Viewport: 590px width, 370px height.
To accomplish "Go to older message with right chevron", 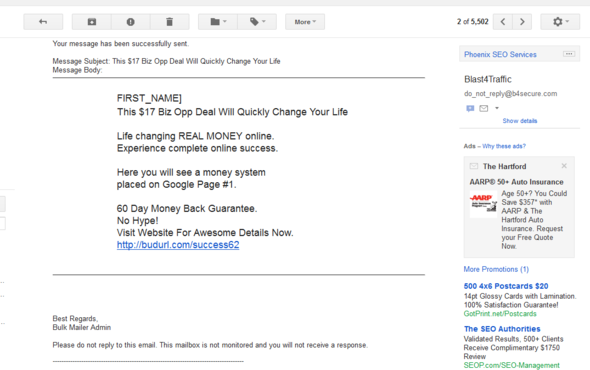I will click(522, 22).
